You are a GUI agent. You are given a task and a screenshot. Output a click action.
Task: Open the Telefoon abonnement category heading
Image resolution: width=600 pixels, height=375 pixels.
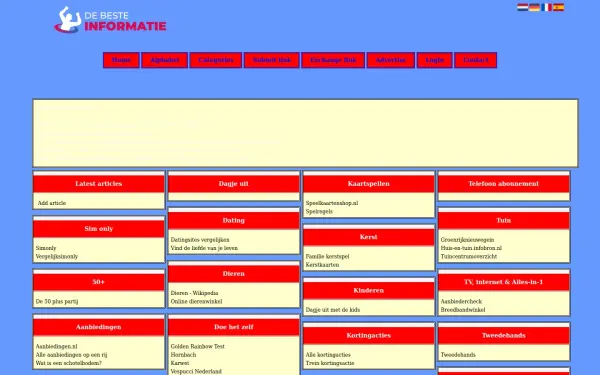tap(504, 184)
